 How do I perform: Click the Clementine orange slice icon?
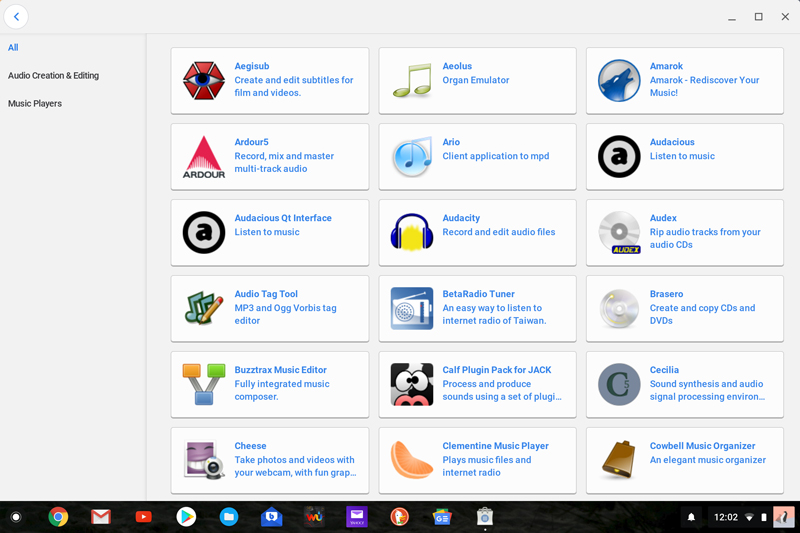click(411, 460)
